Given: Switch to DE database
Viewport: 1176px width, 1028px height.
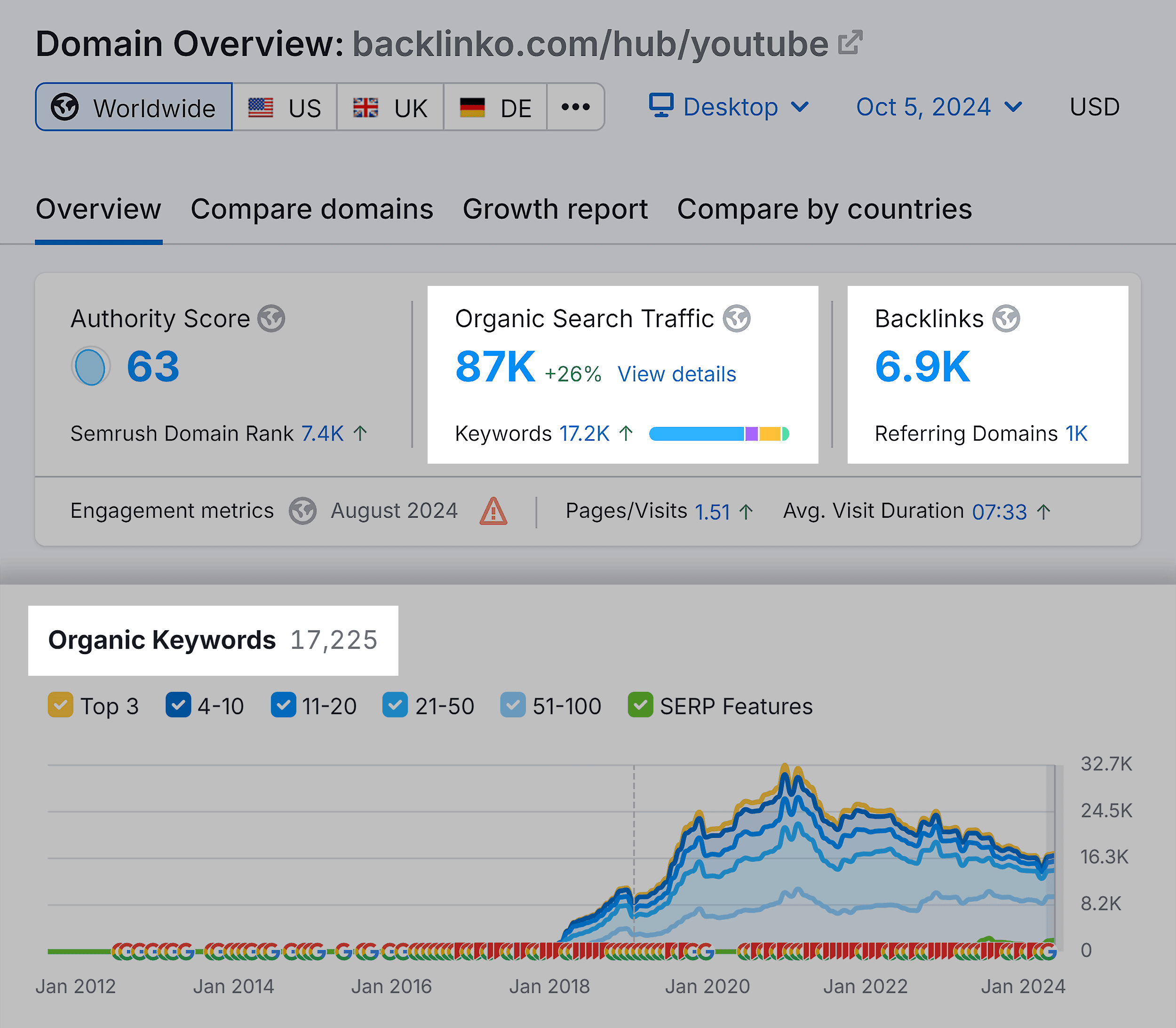Looking at the screenshot, I should 495,107.
